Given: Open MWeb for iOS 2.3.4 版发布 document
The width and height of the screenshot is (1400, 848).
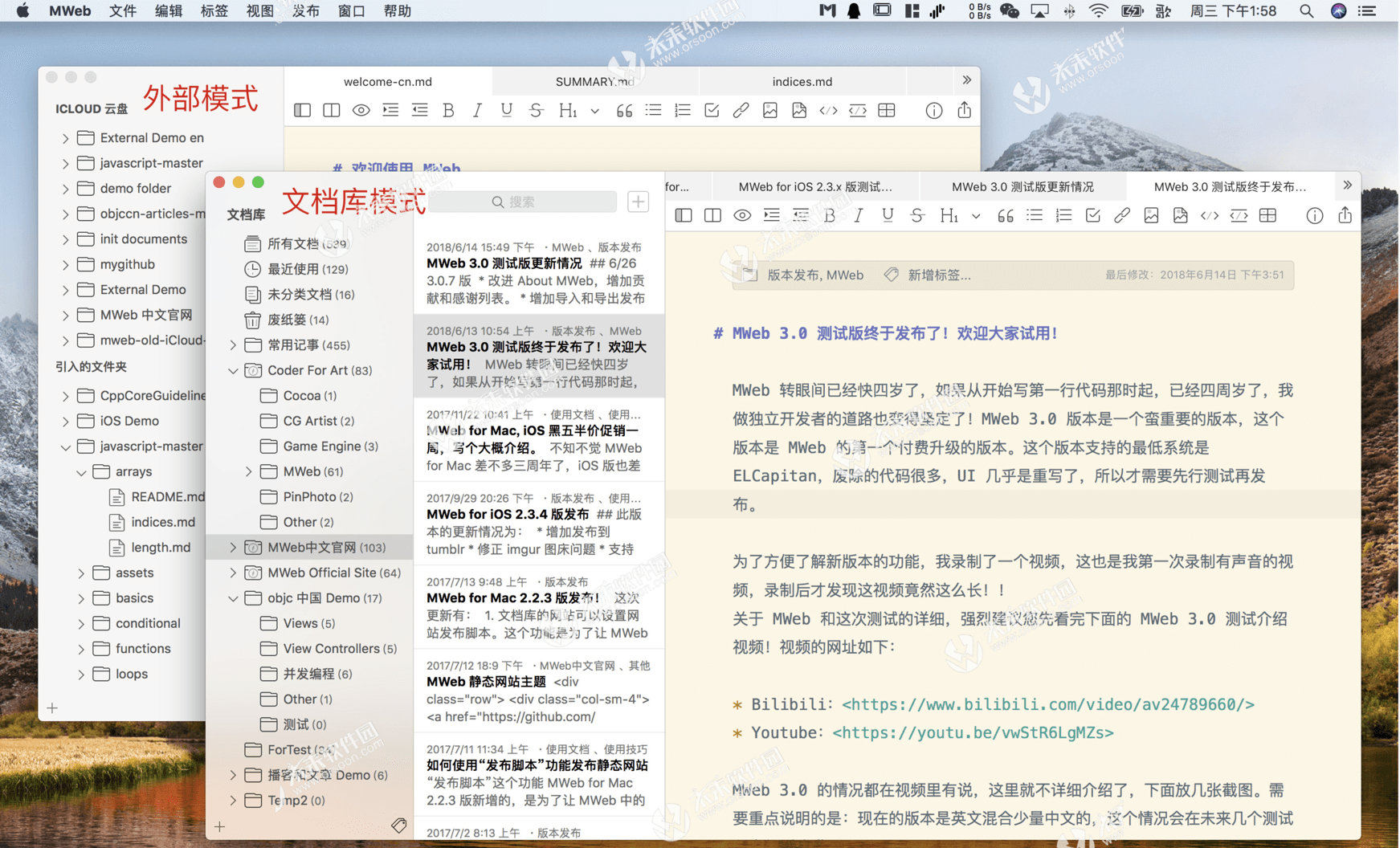Looking at the screenshot, I should click(x=539, y=524).
